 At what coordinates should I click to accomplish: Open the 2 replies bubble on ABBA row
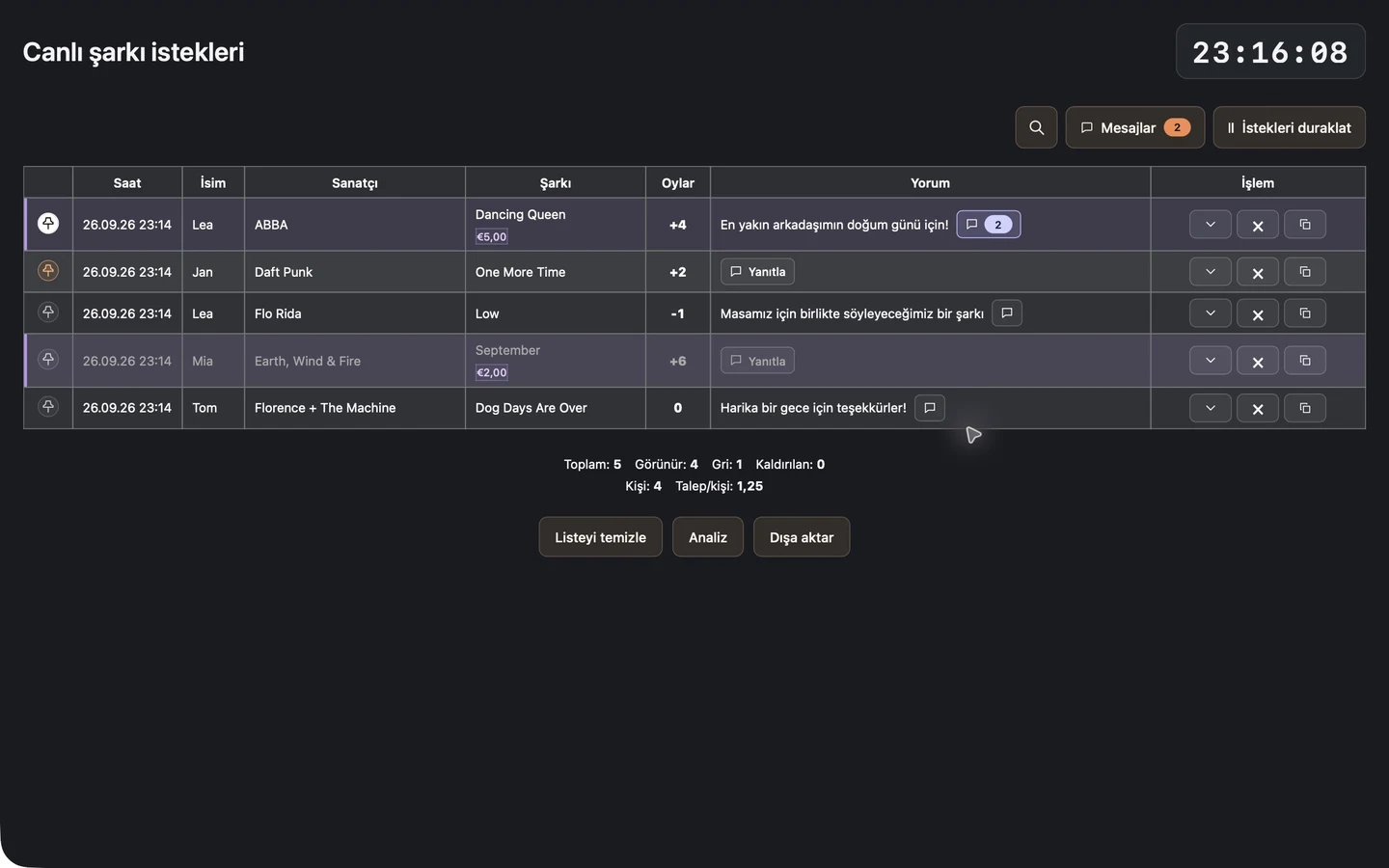tap(989, 225)
